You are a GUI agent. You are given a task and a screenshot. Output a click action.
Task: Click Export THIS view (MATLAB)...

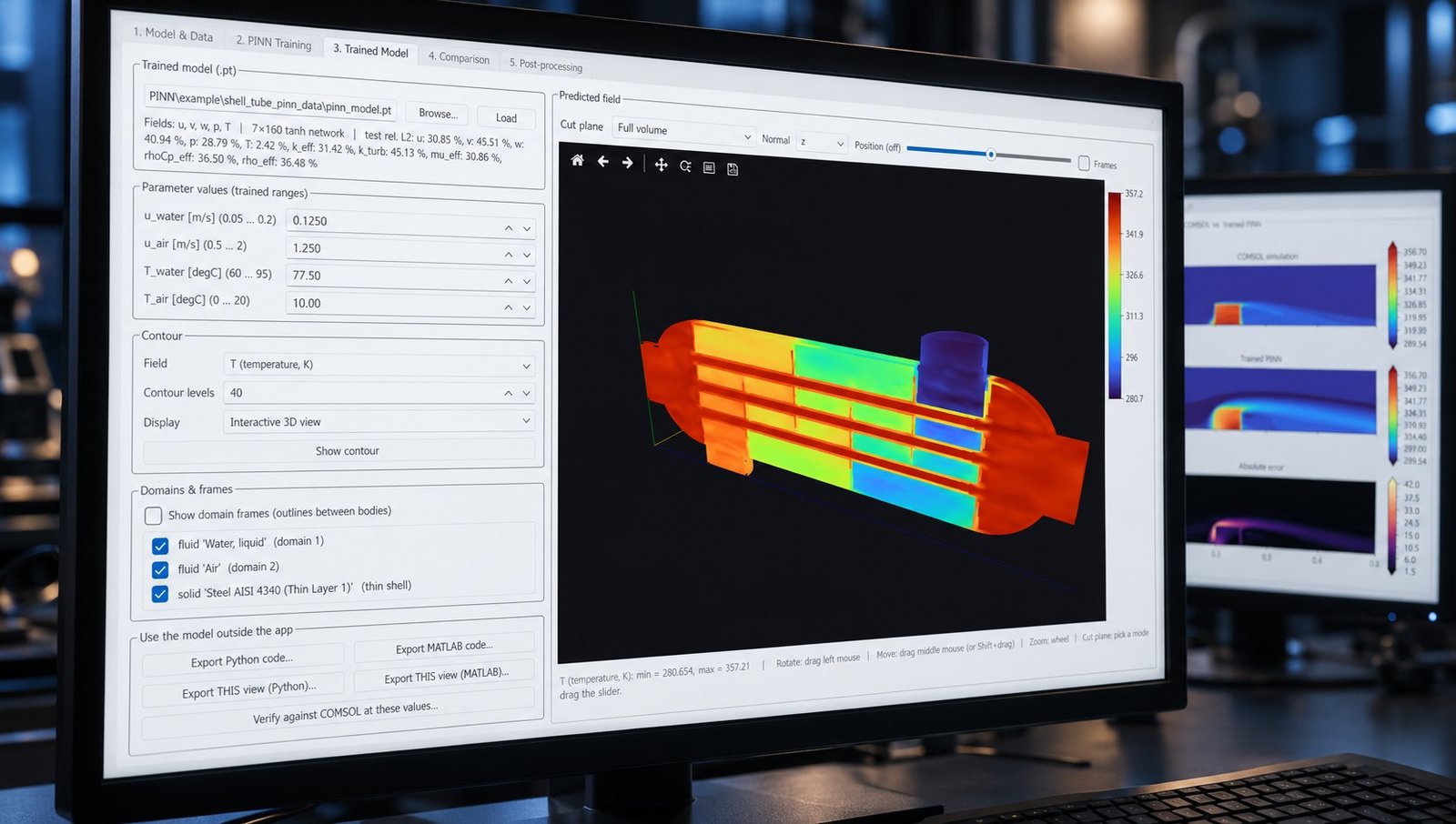tap(444, 675)
